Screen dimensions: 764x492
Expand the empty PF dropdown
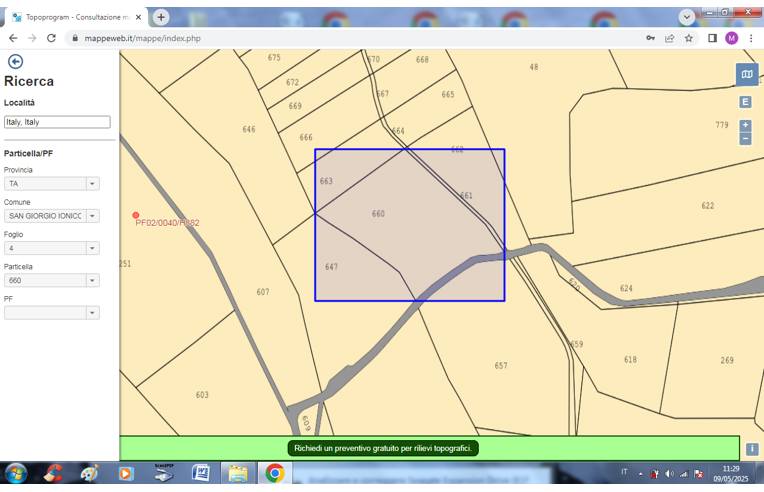click(92, 312)
